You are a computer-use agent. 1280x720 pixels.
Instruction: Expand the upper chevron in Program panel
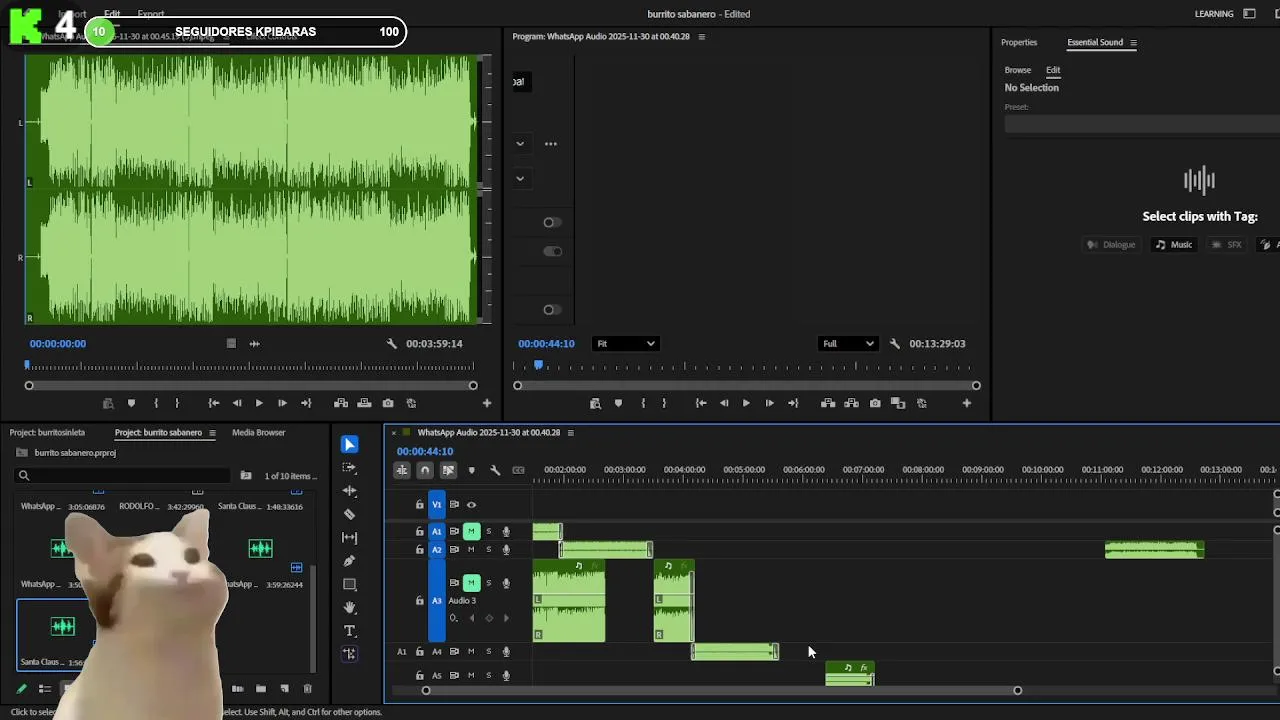click(520, 144)
